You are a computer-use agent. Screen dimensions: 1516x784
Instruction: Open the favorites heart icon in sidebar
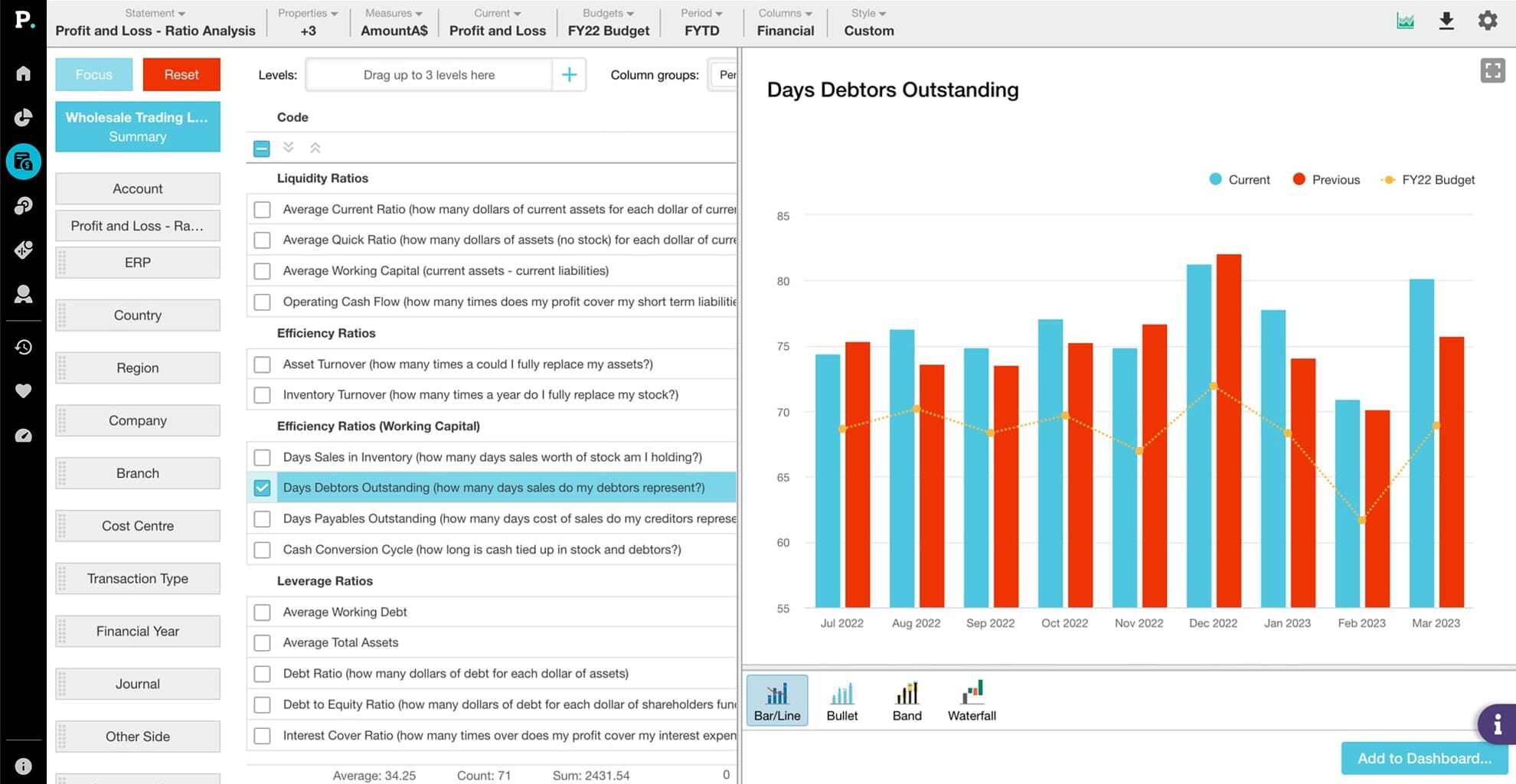(23, 391)
